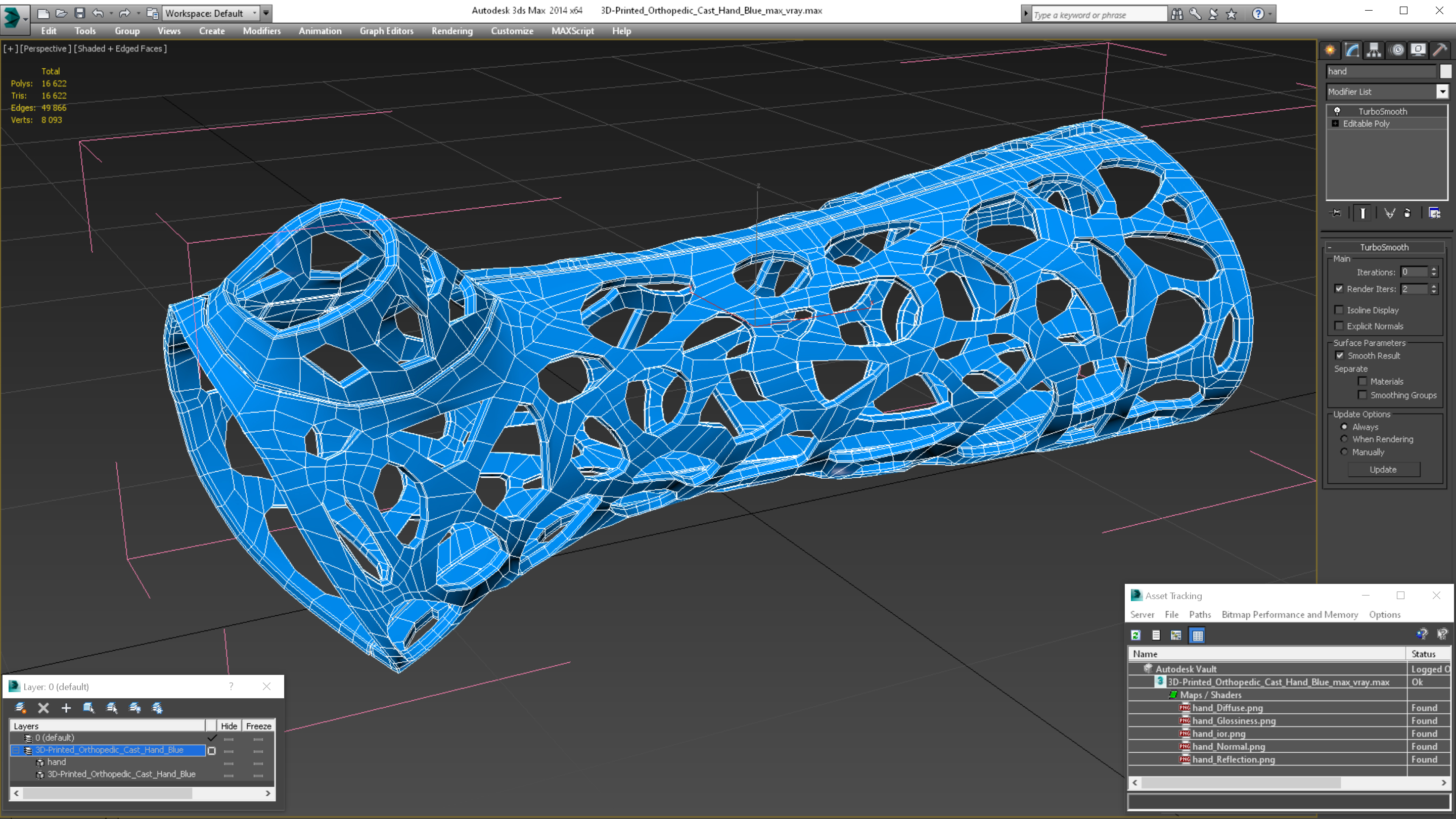
Task: Click the Shaded + Edged Faces viewport label
Action: click(120, 49)
